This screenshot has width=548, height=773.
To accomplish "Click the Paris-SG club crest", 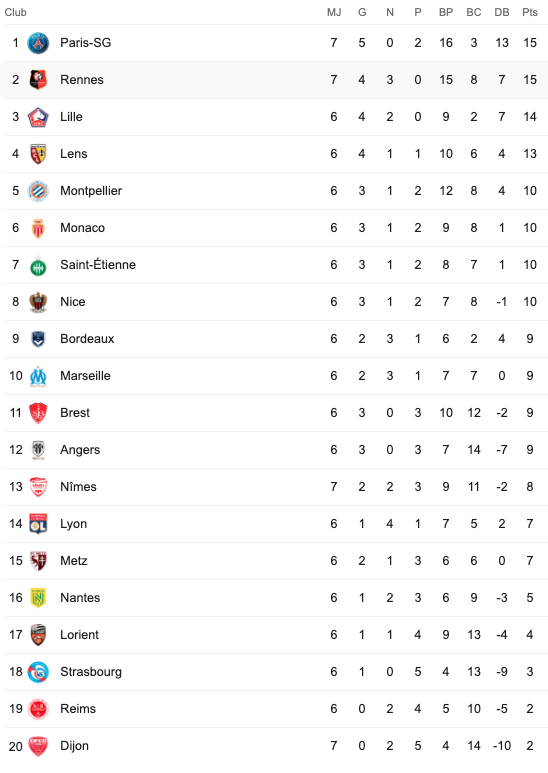I will [38, 43].
